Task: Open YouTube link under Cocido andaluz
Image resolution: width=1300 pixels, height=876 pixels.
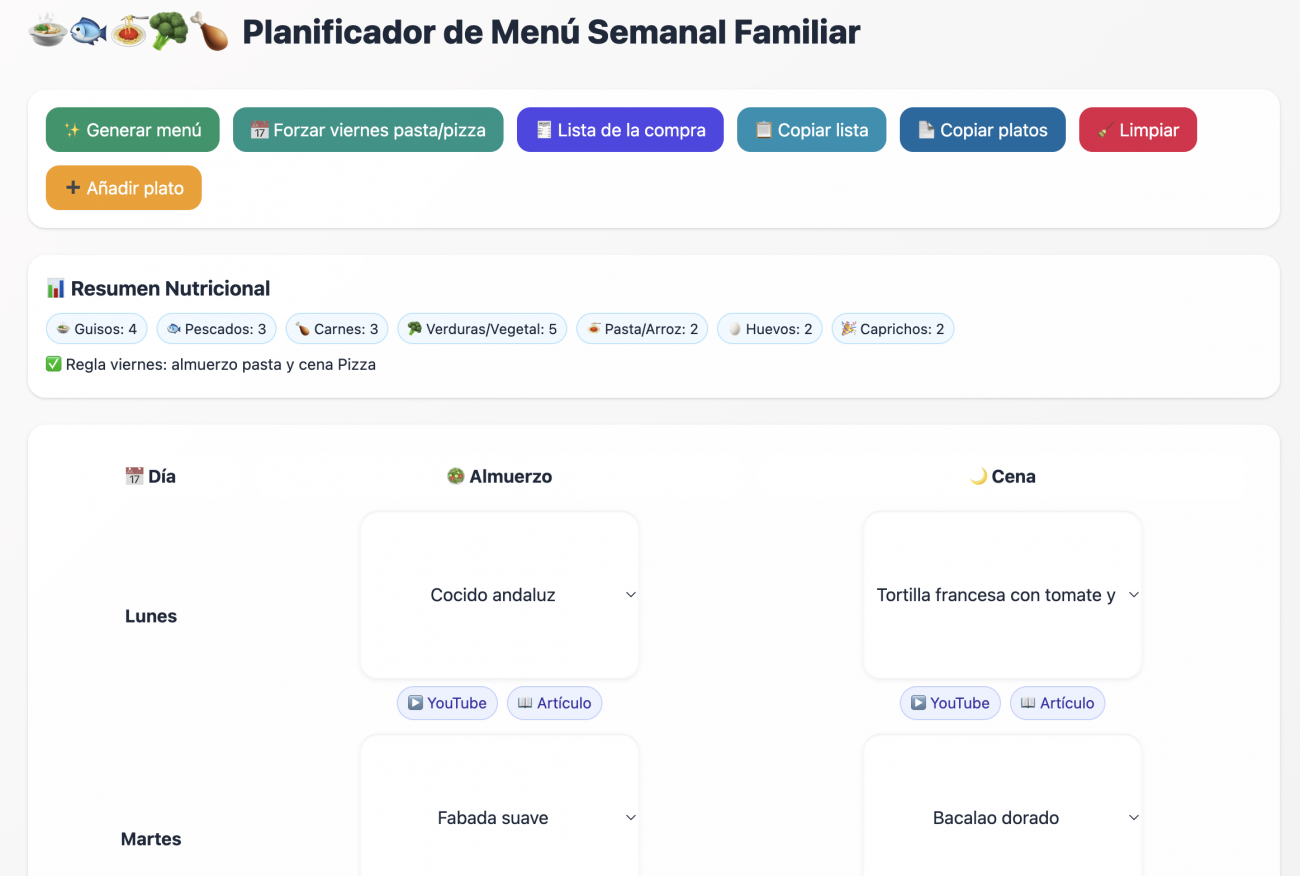Action: click(447, 703)
